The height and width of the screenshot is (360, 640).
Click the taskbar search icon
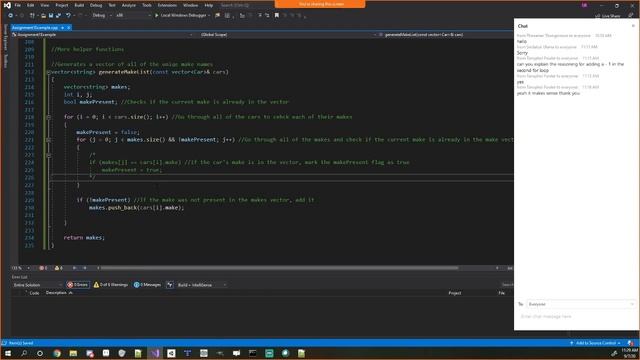(24, 353)
